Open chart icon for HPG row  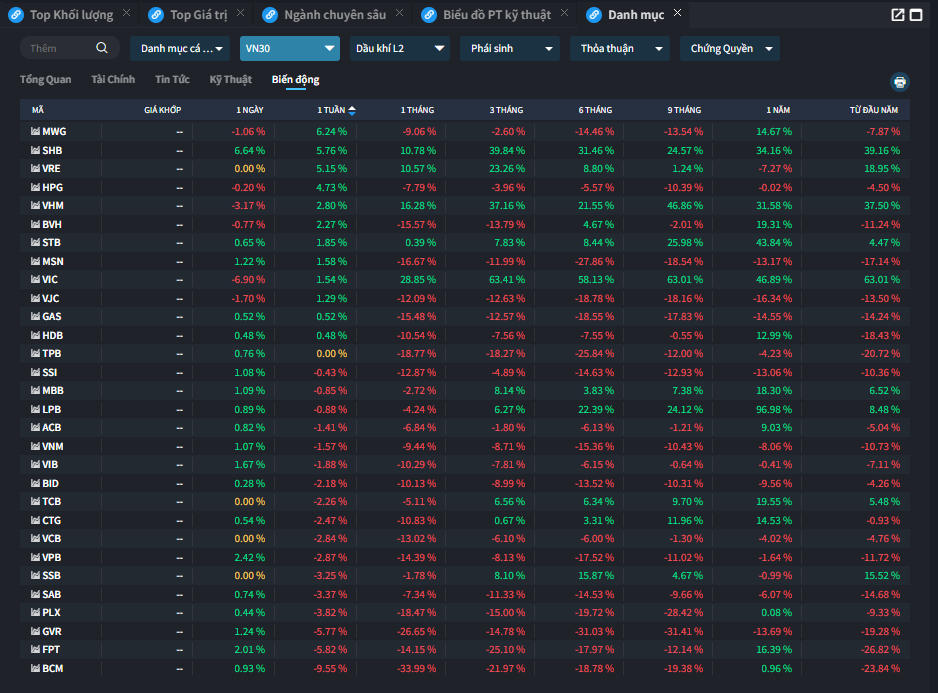coord(35,187)
